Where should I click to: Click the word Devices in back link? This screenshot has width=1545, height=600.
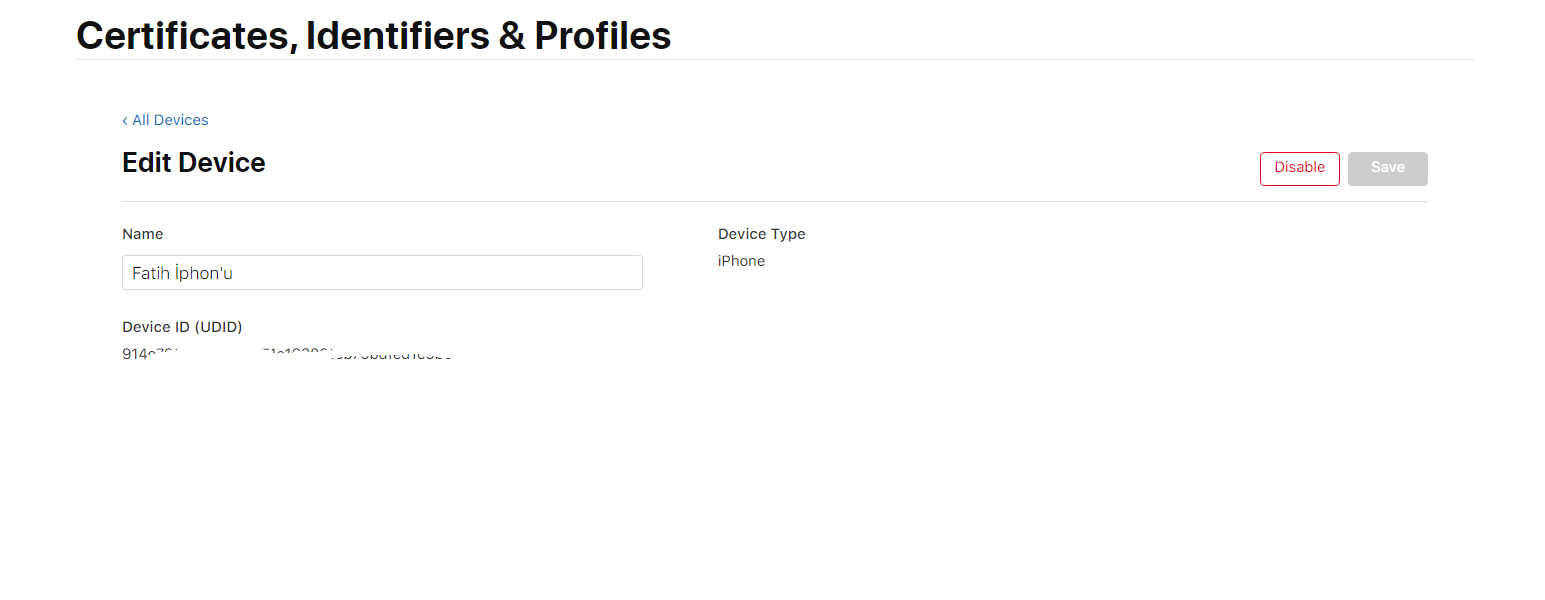point(181,120)
